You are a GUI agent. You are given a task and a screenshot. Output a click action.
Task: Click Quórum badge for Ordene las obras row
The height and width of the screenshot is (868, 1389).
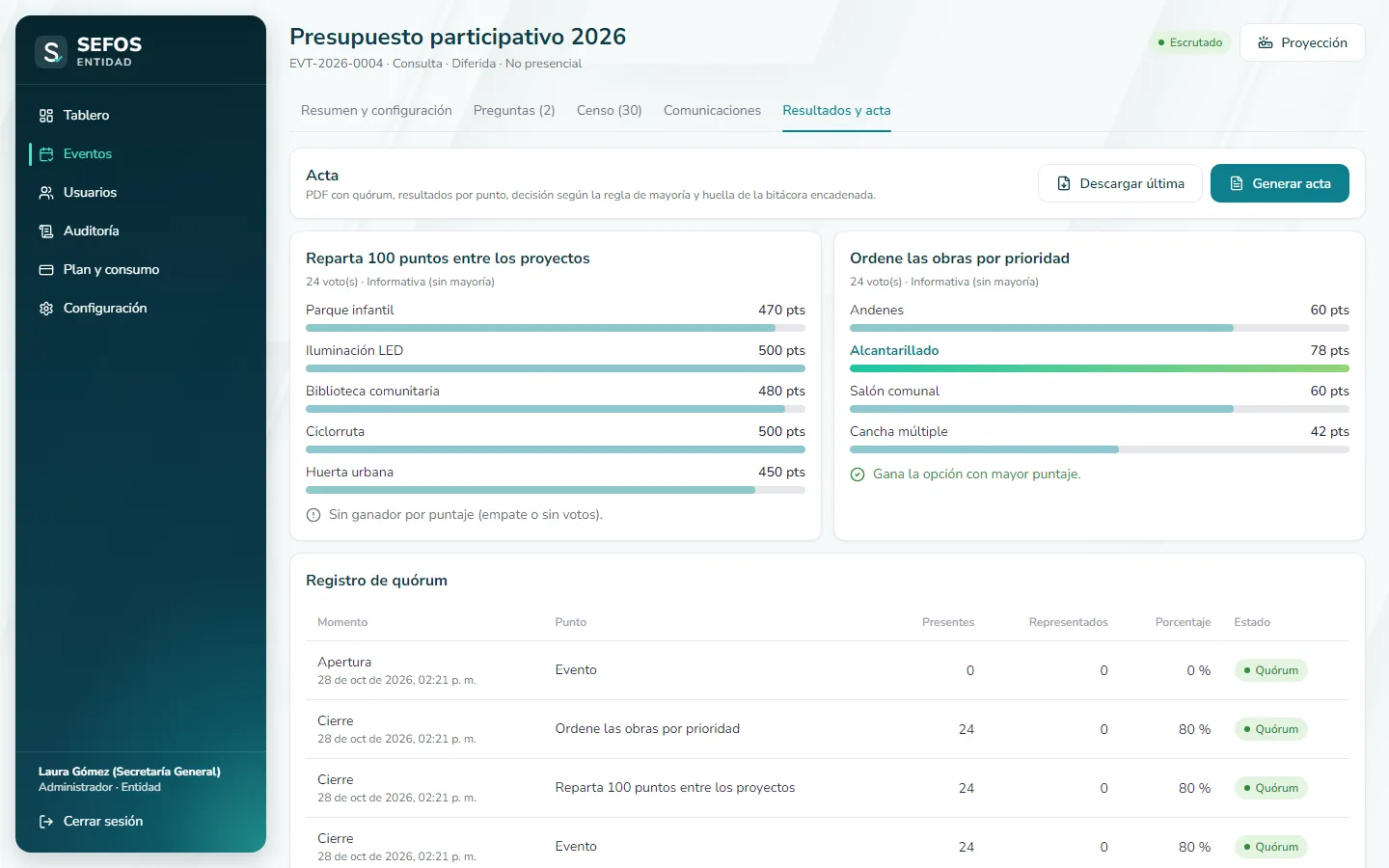[x=1270, y=729]
